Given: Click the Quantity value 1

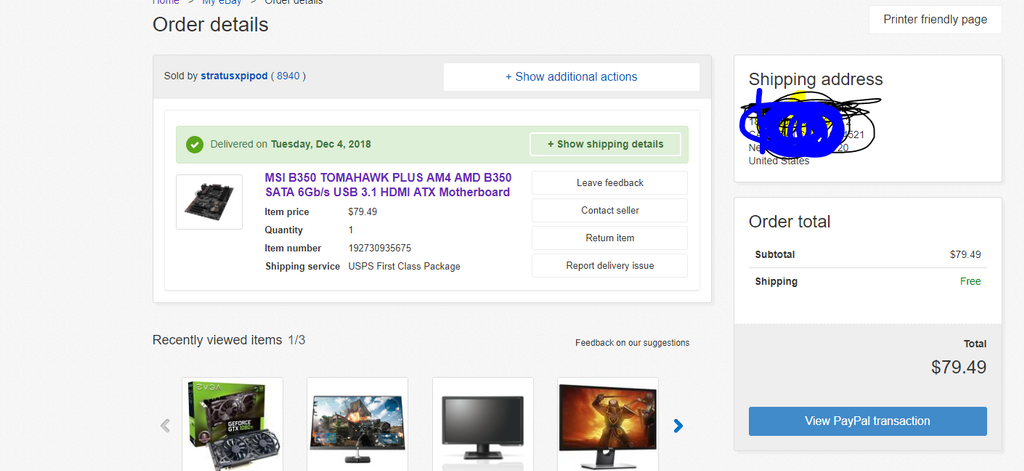Looking at the screenshot, I should (351, 230).
